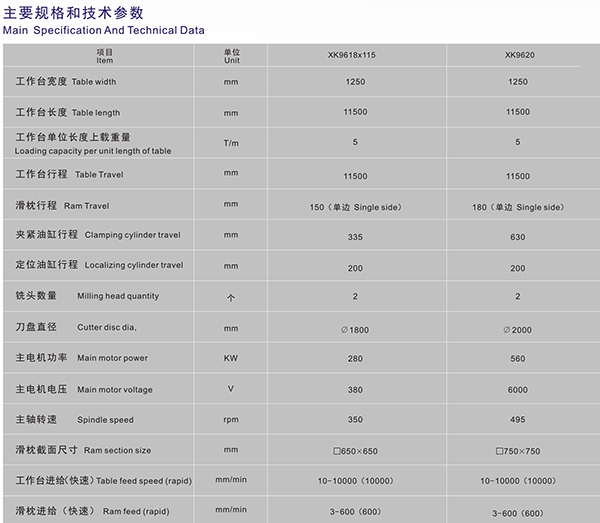The image size is (600, 523).
Task: Click the main motor voltage value 6000
Action: click(518, 390)
